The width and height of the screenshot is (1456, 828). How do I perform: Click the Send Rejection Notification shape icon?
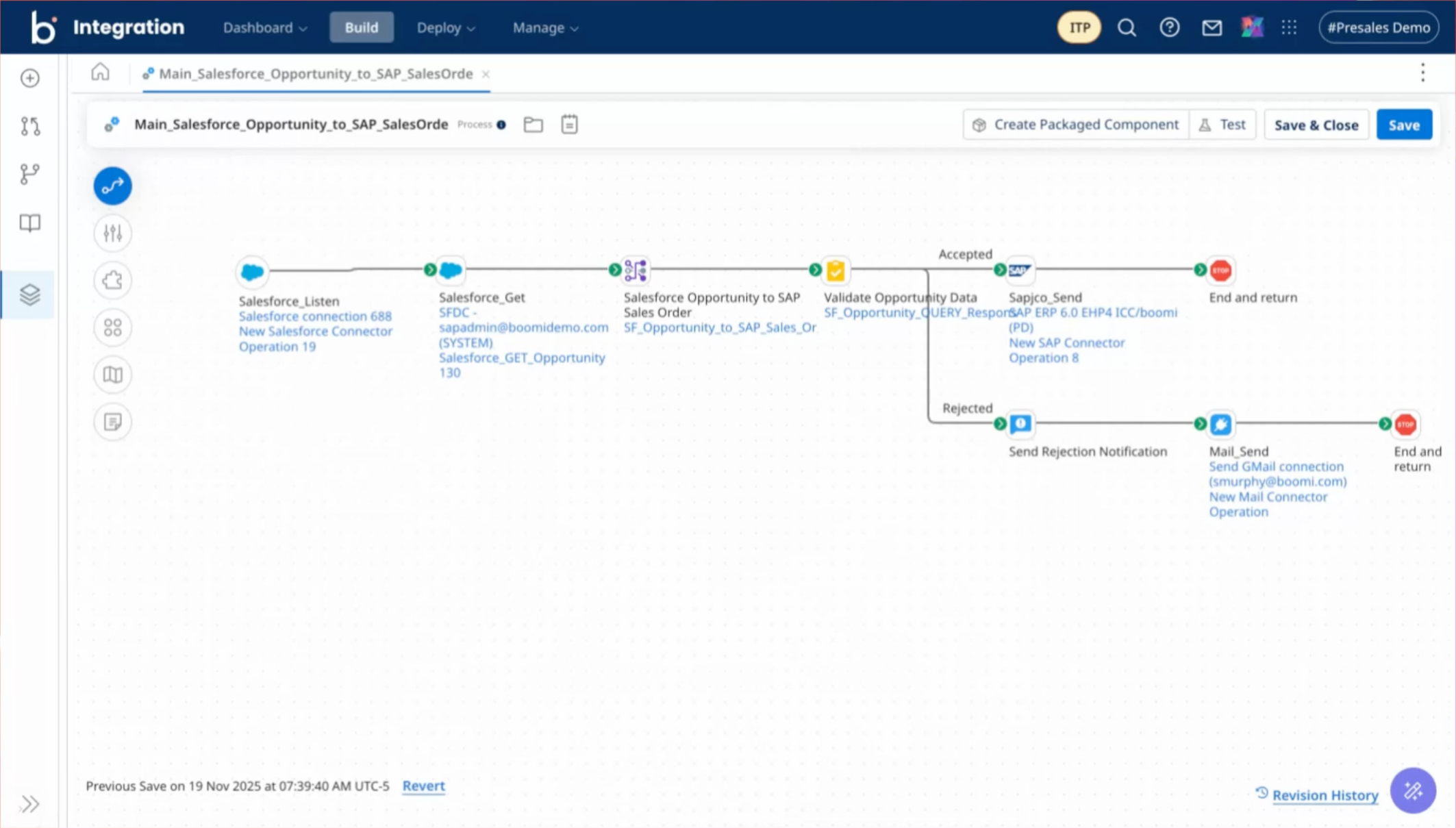click(1020, 424)
